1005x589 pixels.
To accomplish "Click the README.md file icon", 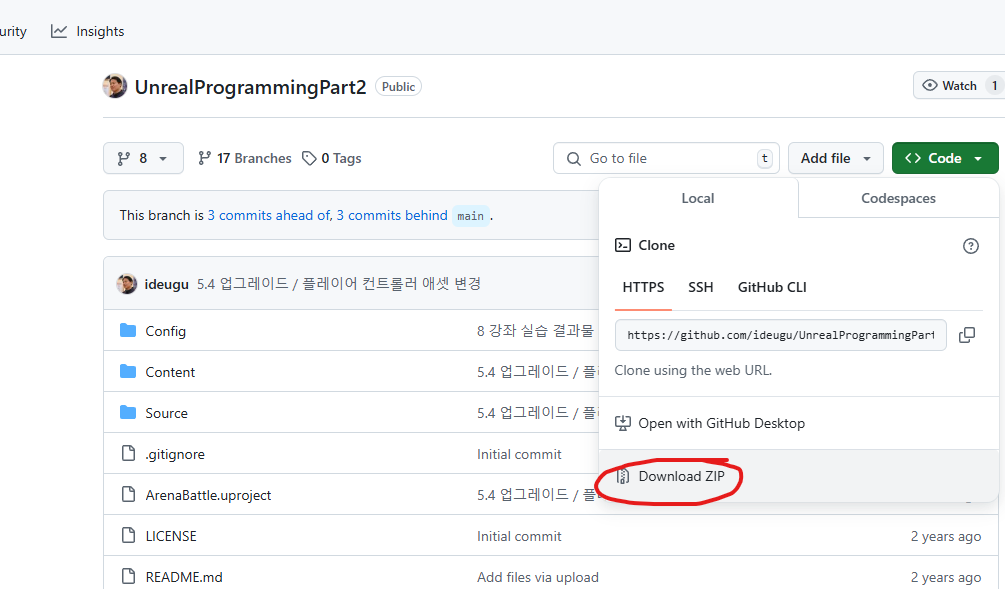I will (128, 576).
